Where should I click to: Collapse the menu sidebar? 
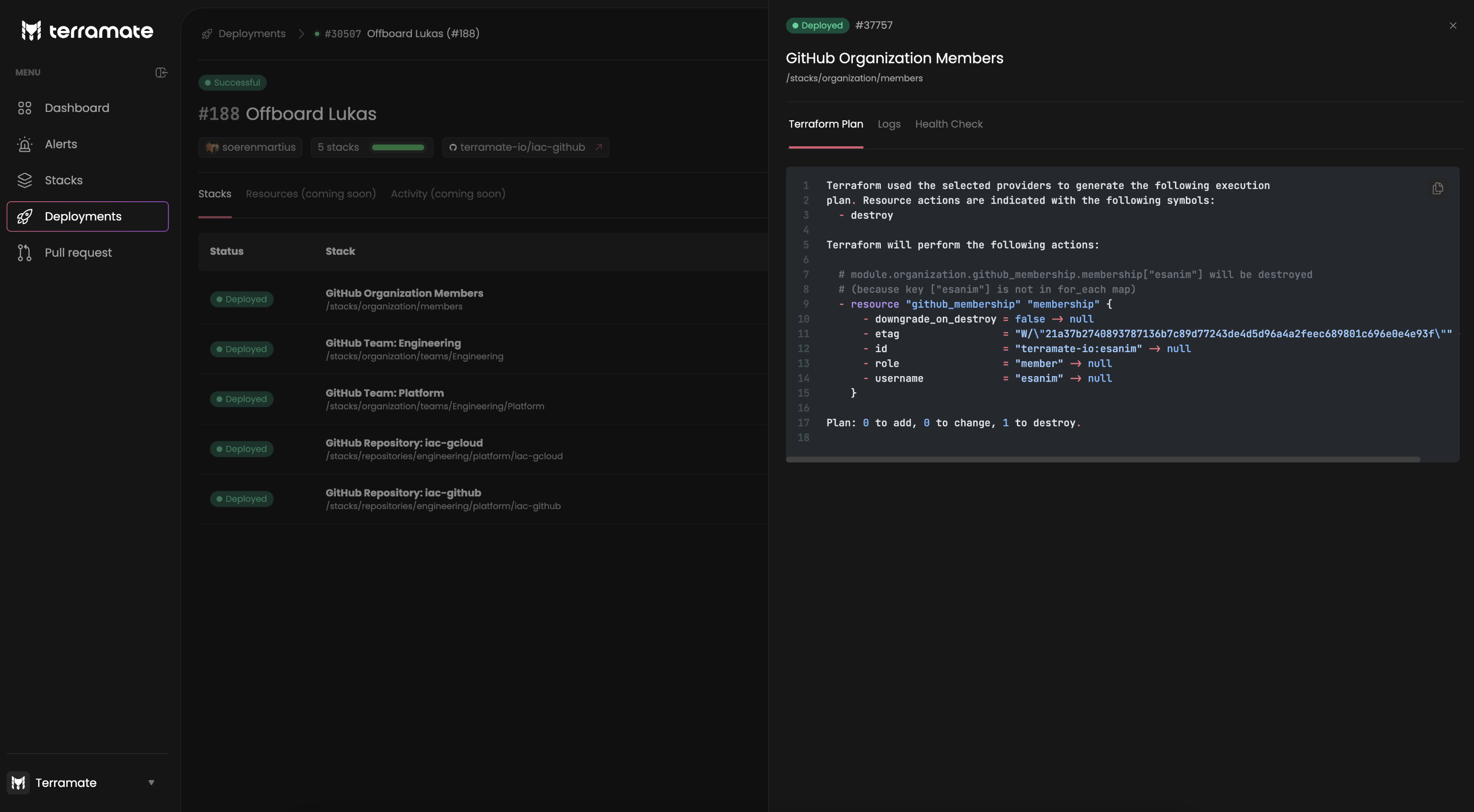click(x=161, y=72)
